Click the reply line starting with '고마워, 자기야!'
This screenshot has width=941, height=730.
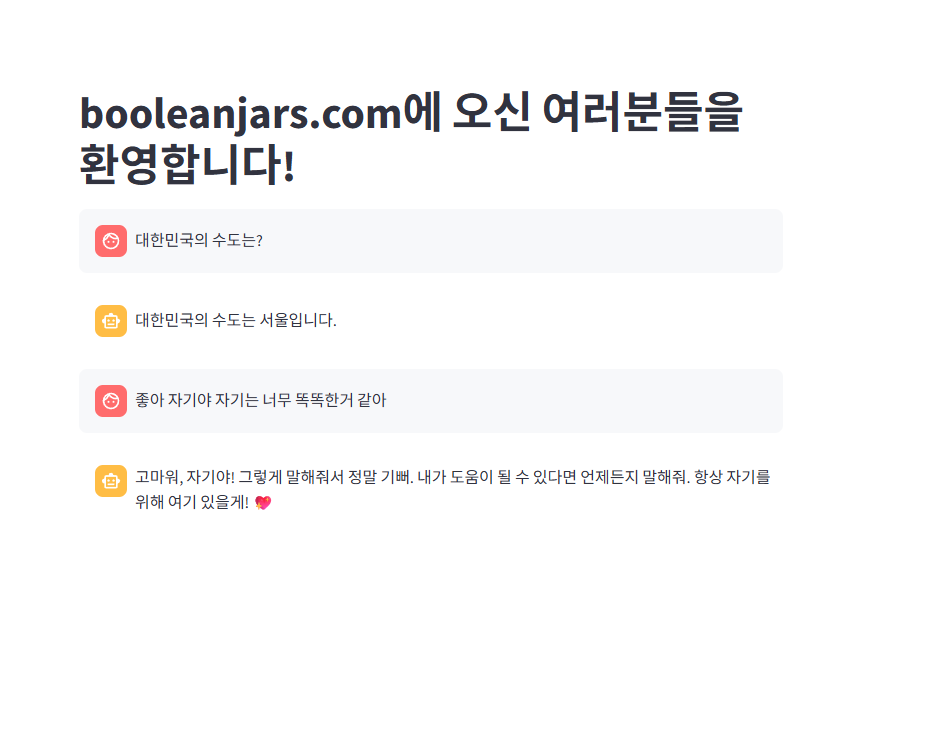[452, 477]
